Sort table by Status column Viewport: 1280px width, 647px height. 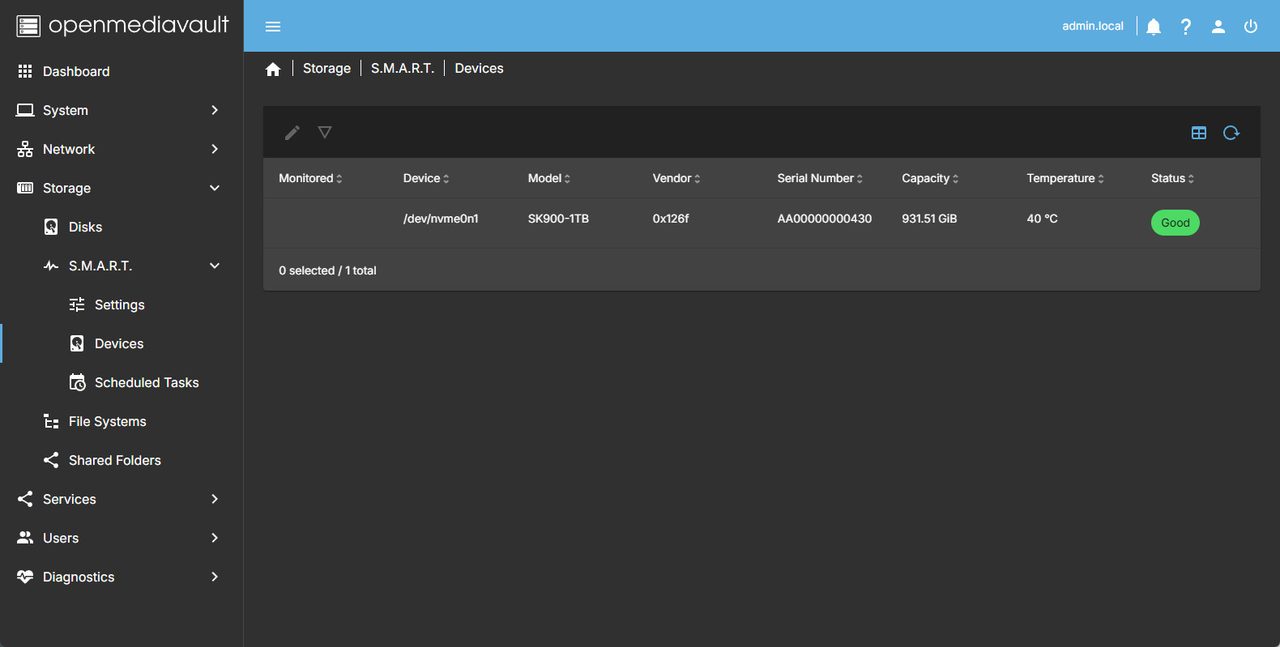click(x=1173, y=178)
